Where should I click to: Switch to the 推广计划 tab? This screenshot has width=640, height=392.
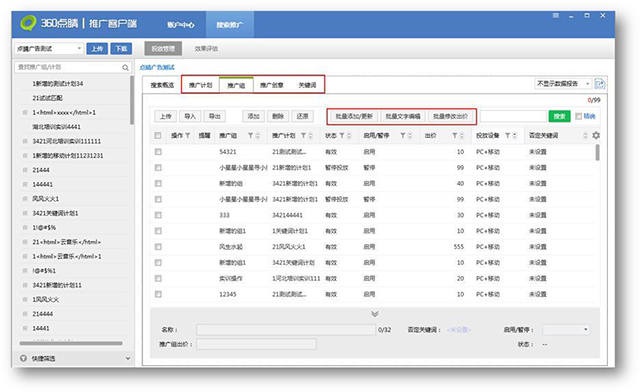click(x=200, y=85)
